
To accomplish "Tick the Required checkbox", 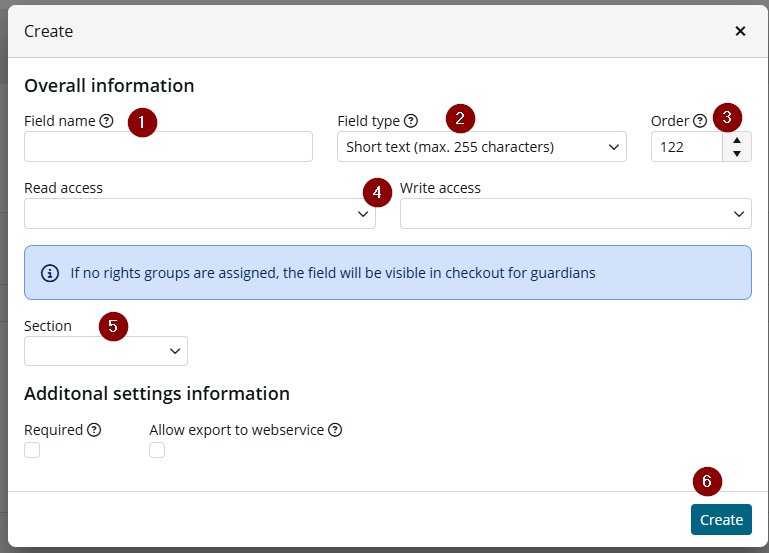I will 32,450.
